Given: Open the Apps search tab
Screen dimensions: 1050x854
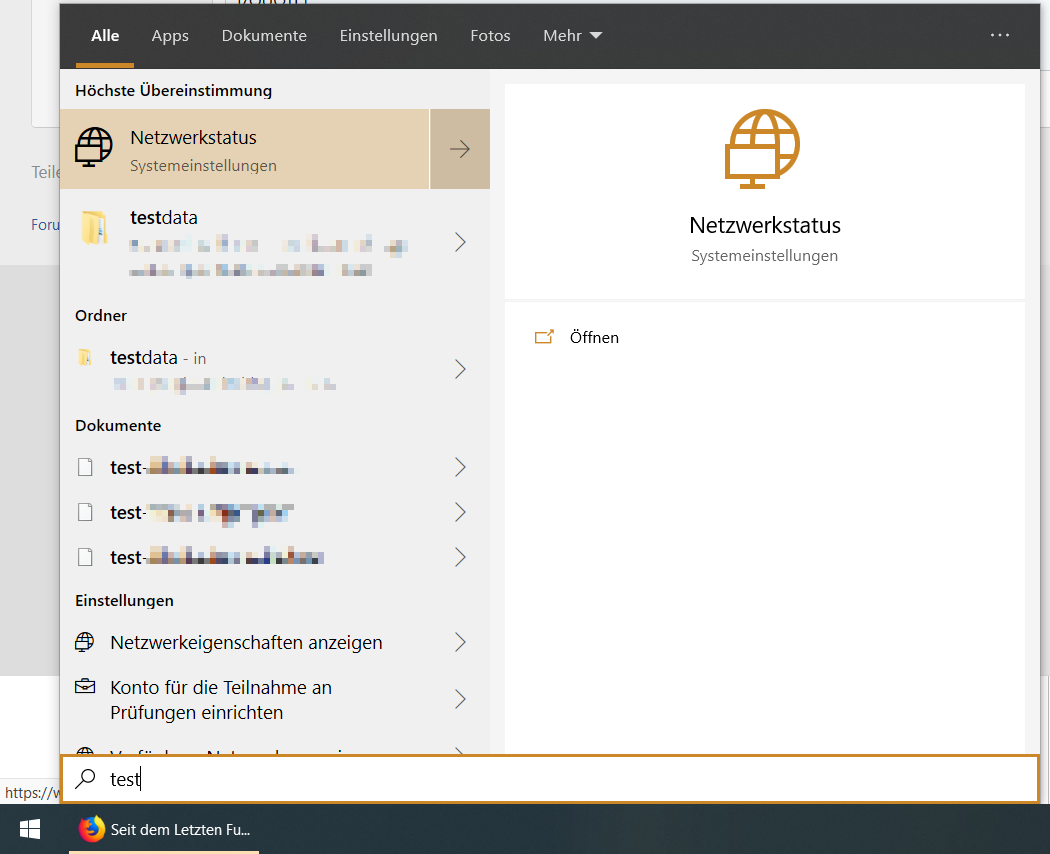Looking at the screenshot, I should 170,35.
